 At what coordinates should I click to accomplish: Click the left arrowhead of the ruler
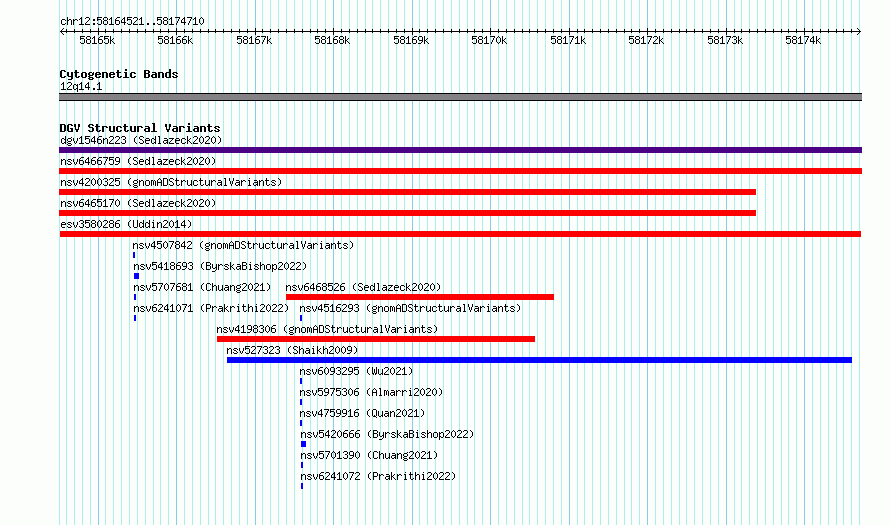point(62,31)
